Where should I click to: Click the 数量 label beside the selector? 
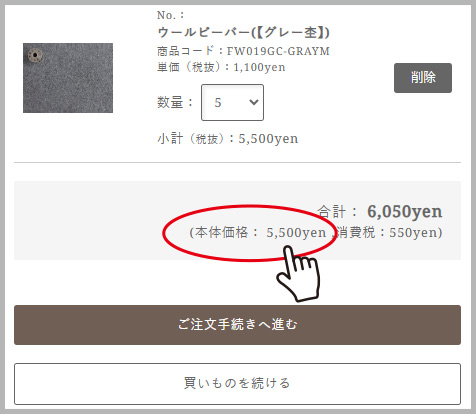point(175,102)
